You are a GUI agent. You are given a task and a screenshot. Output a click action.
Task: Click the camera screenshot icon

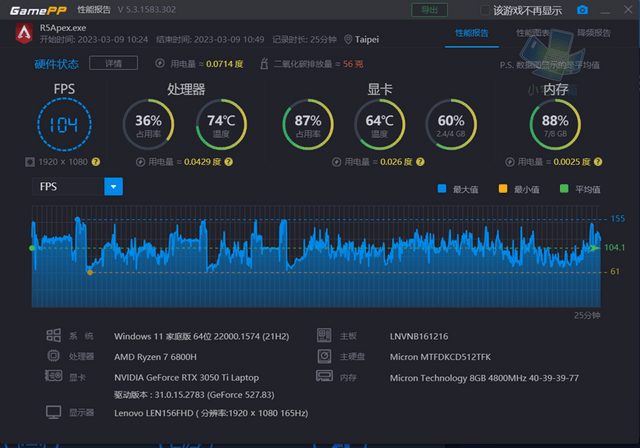pyautogui.click(x=582, y=10)
